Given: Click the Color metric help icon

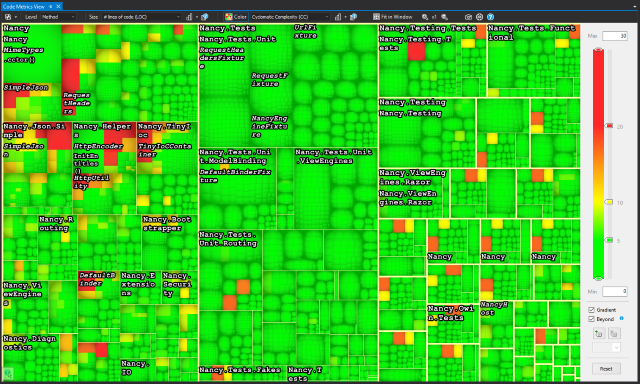Looking at the screenshot, I should (353, 17).
